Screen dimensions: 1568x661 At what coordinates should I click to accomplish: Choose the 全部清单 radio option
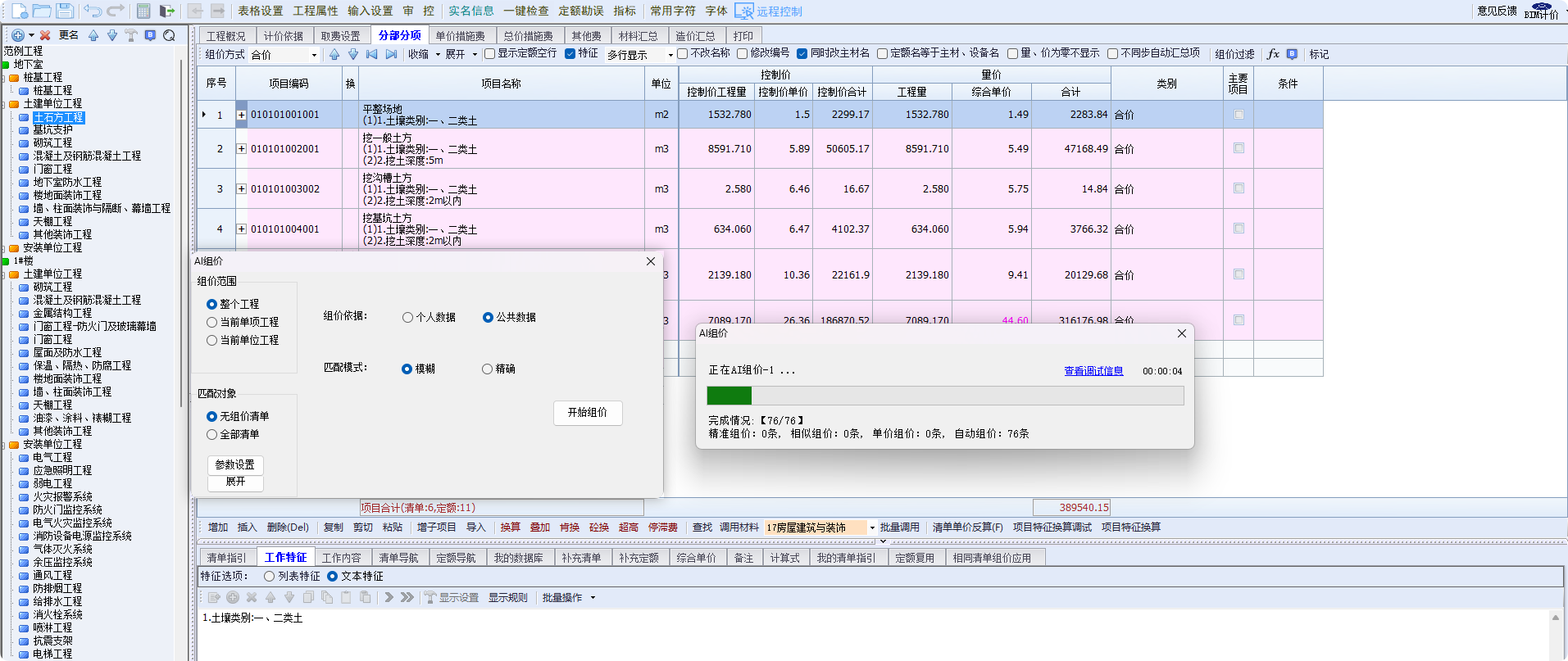pos(212,435)
